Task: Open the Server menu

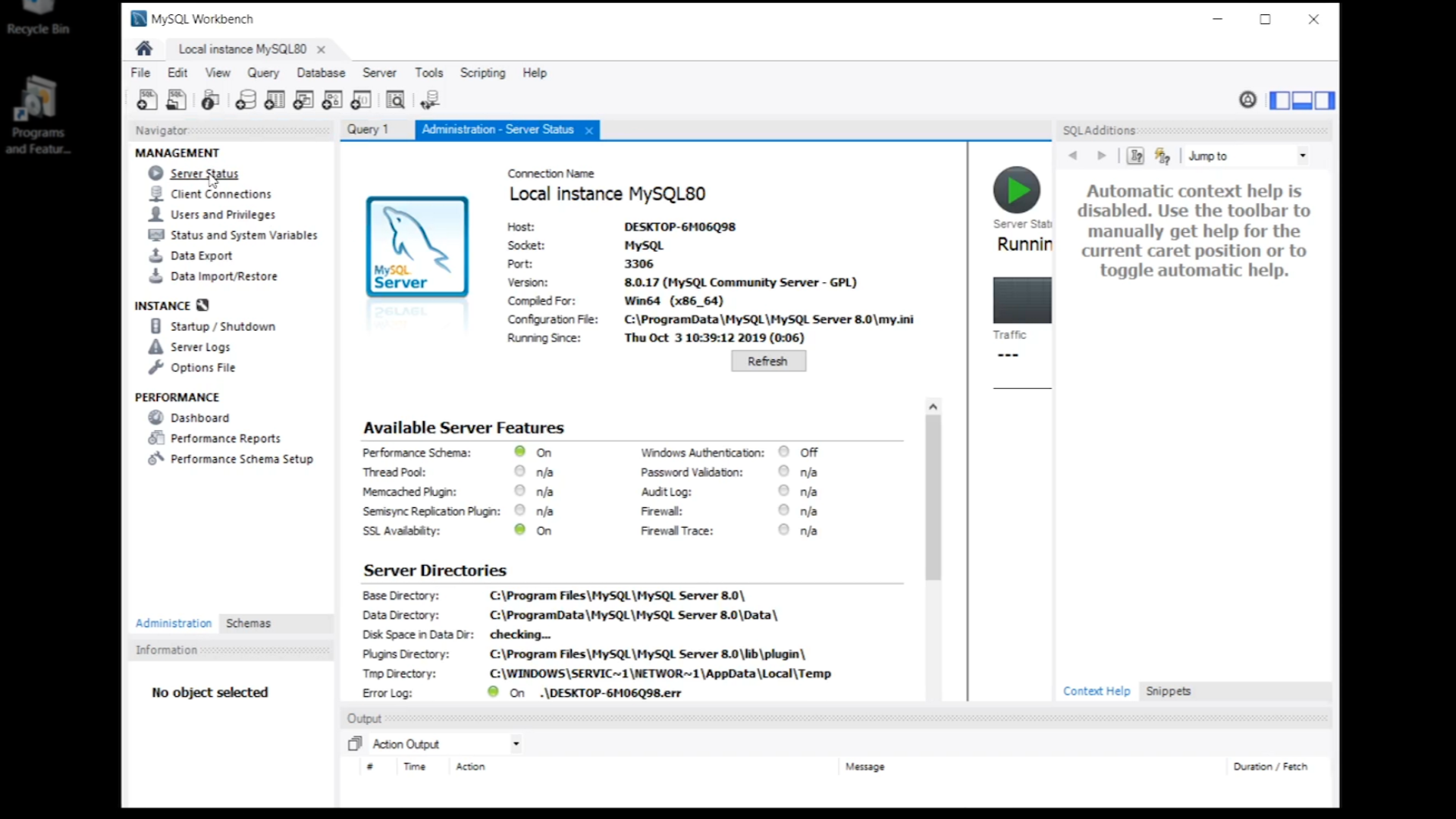Action: pos(379,73)
